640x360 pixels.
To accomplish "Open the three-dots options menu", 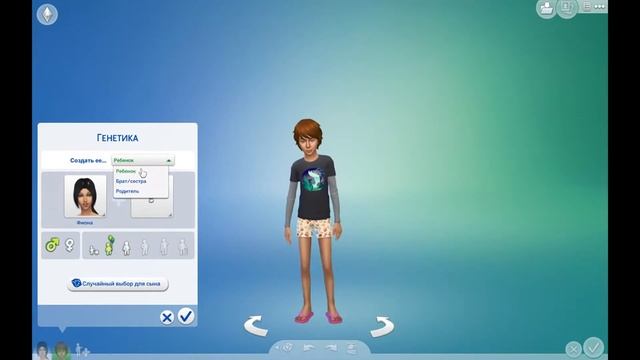I will (600, 7).
